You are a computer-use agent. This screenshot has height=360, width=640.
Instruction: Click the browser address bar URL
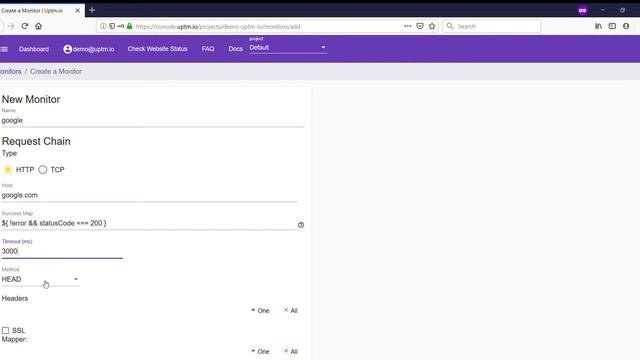coord(218,27)
